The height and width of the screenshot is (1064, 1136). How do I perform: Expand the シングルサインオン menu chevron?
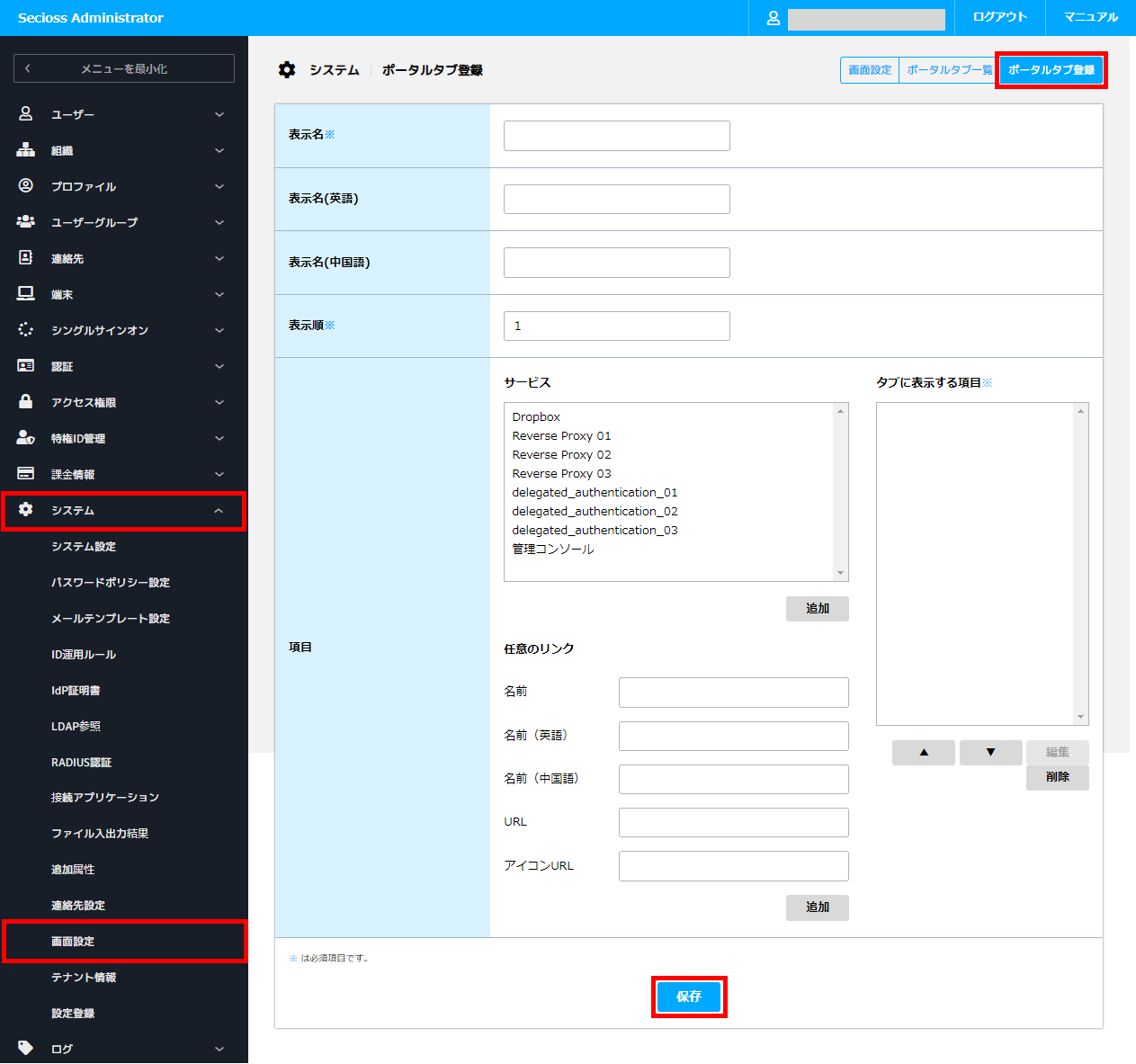[219, 330]
